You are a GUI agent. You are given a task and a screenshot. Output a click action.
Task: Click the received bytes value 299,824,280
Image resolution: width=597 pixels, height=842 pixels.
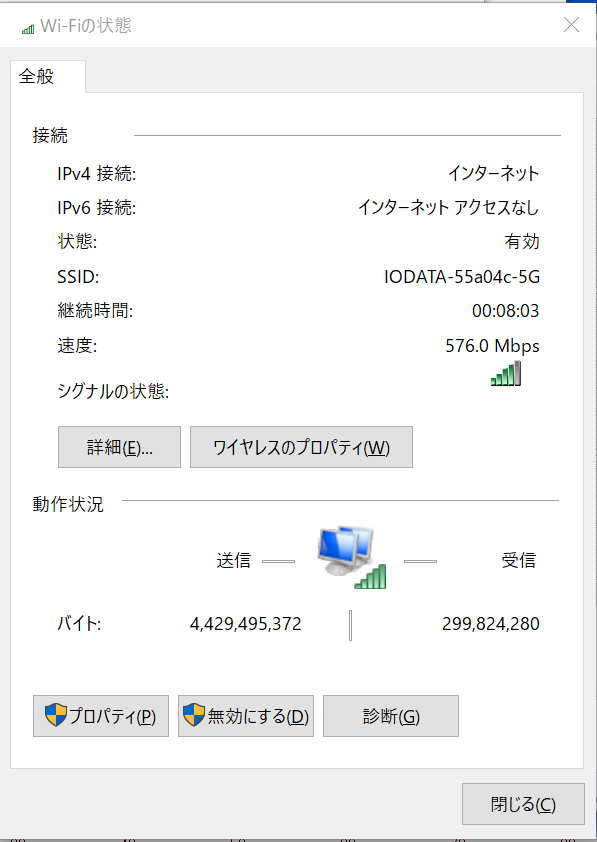coord(491,623)
